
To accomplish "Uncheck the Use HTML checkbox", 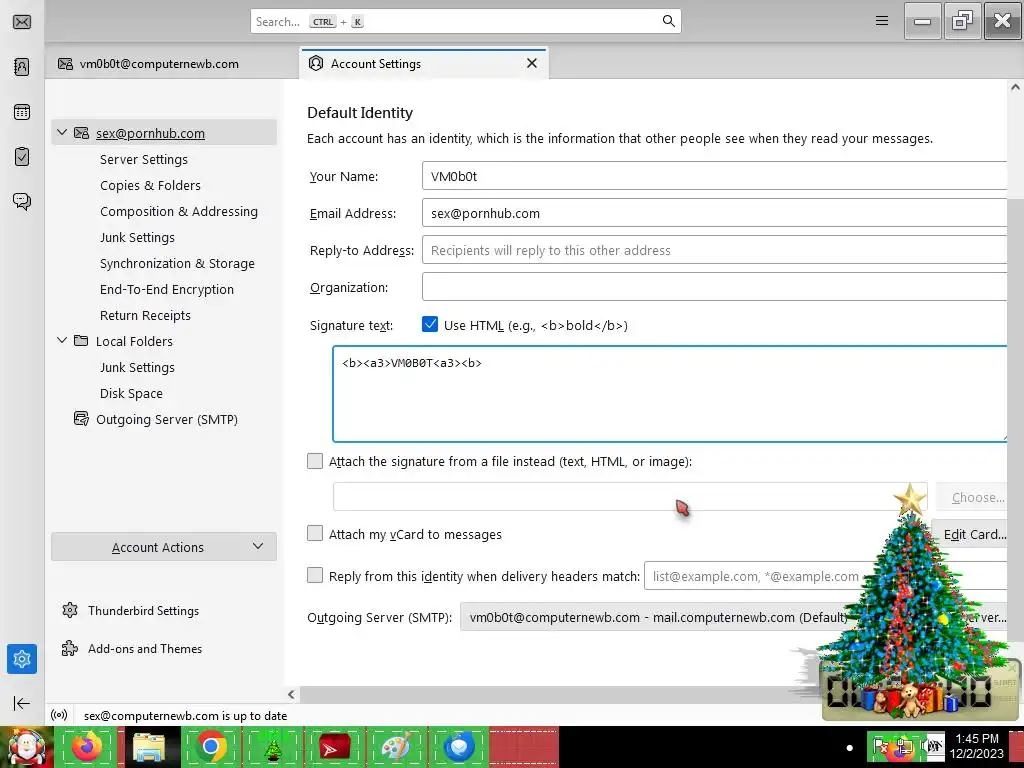I will point(430,324).
